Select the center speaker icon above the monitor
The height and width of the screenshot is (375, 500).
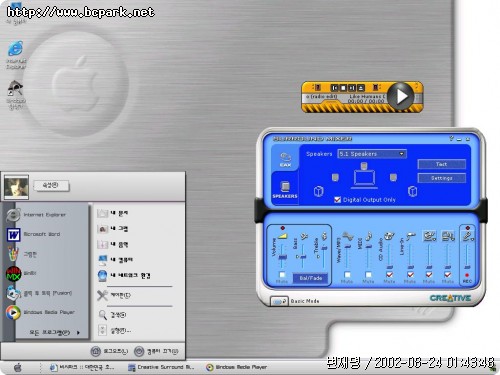pyautogui.click(x=364, y=166)
